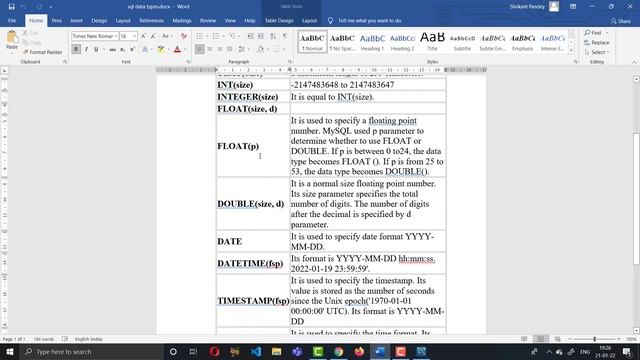Collapse the ribbon chevron
640x360 pixels.
(x=634, y=62)
